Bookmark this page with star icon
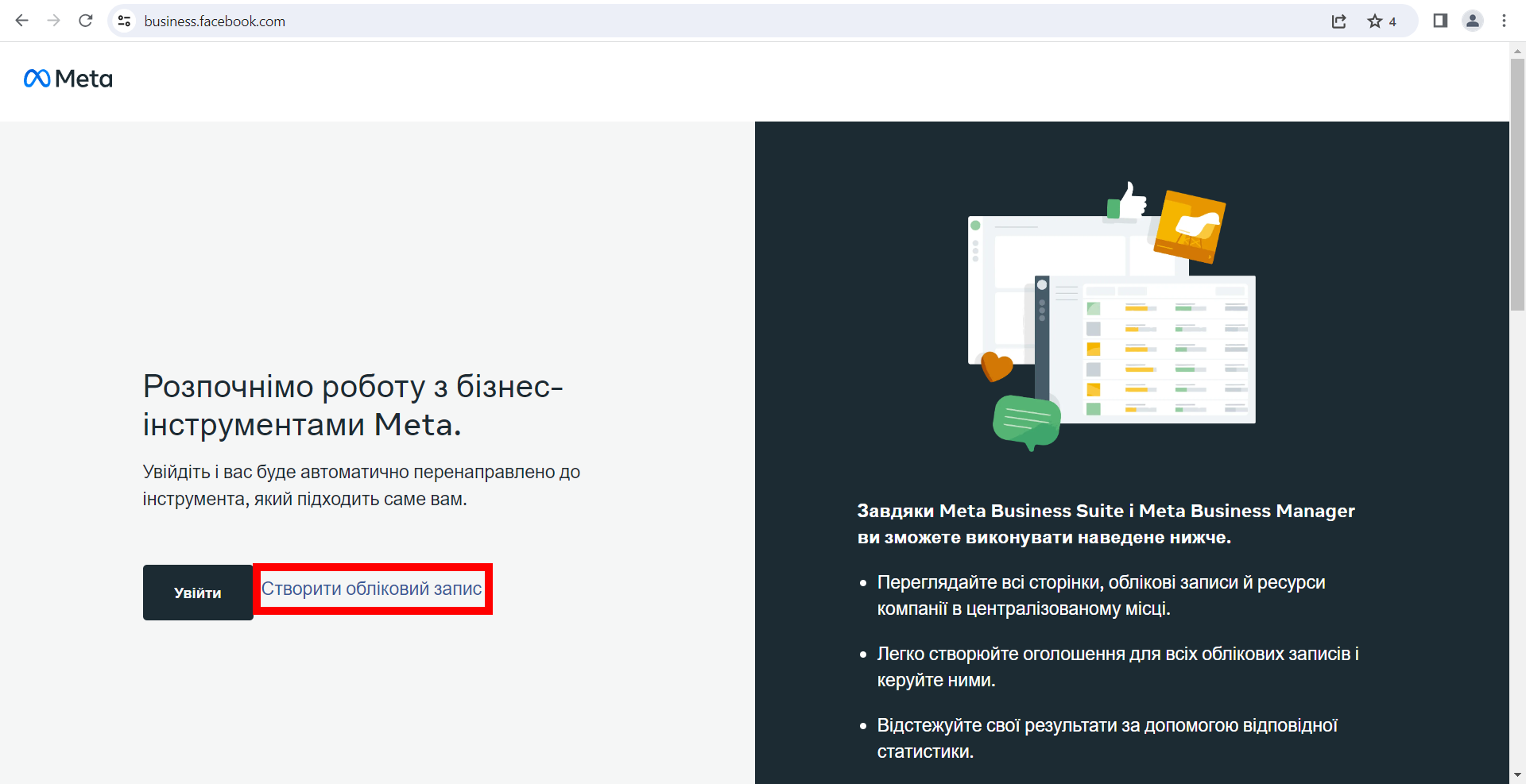 coord(1374,21)
